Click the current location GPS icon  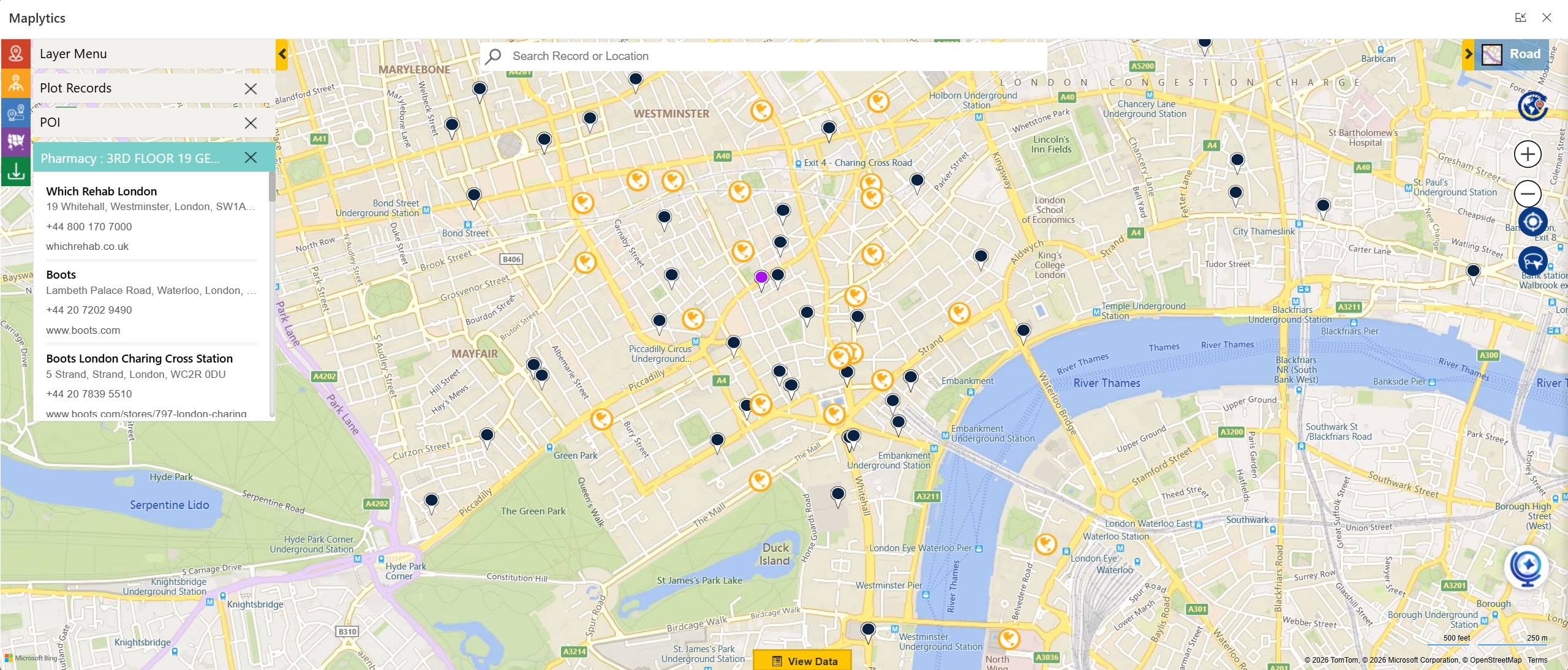tap(1532, 222)
